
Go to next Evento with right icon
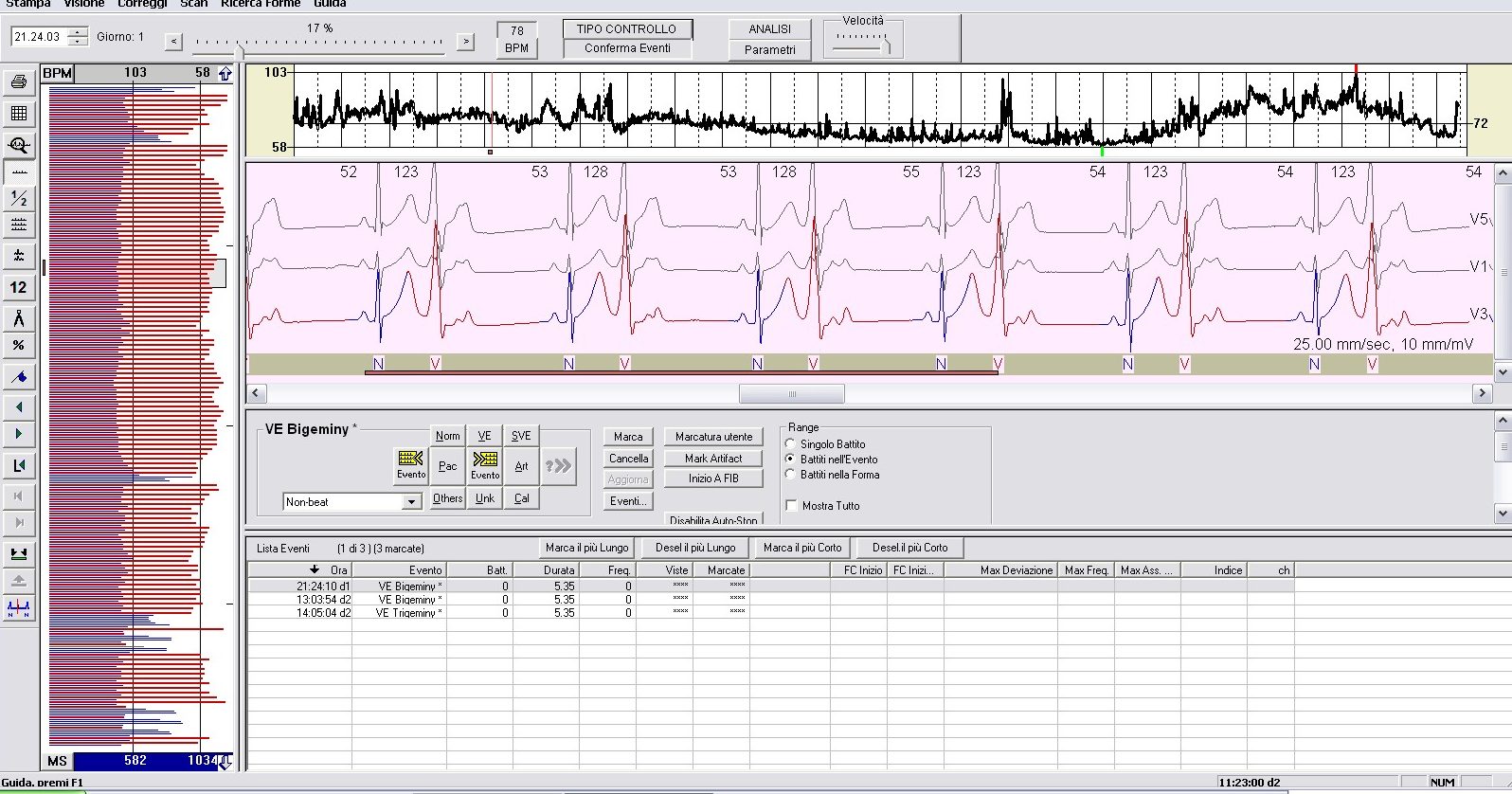485,464
